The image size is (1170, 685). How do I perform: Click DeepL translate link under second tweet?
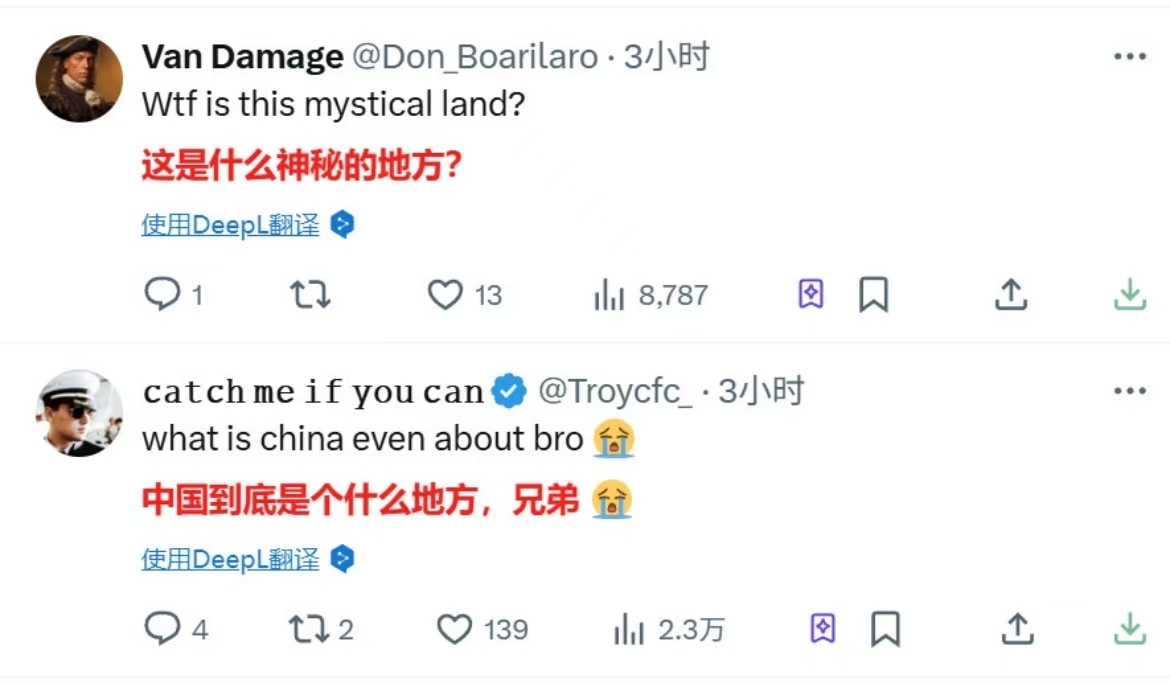click(231, 559)
